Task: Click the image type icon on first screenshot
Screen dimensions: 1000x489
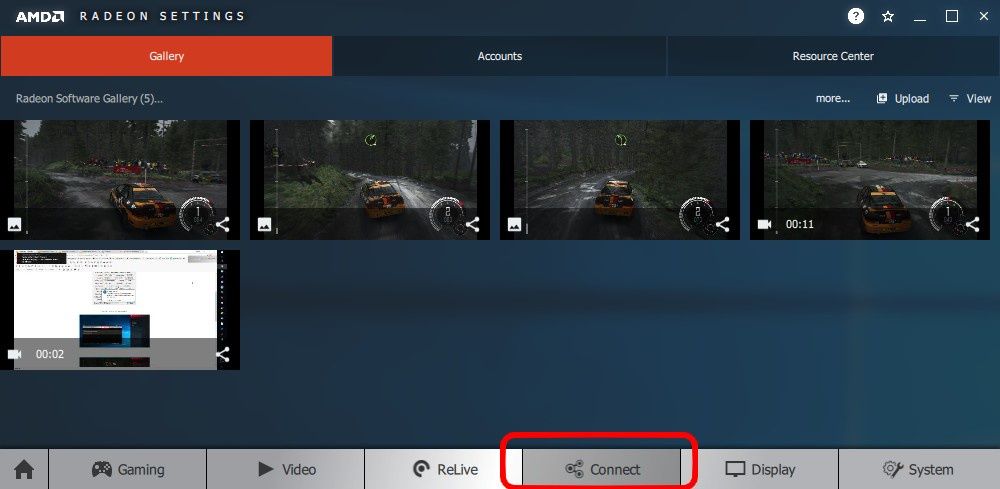Action: coord(14,224)
